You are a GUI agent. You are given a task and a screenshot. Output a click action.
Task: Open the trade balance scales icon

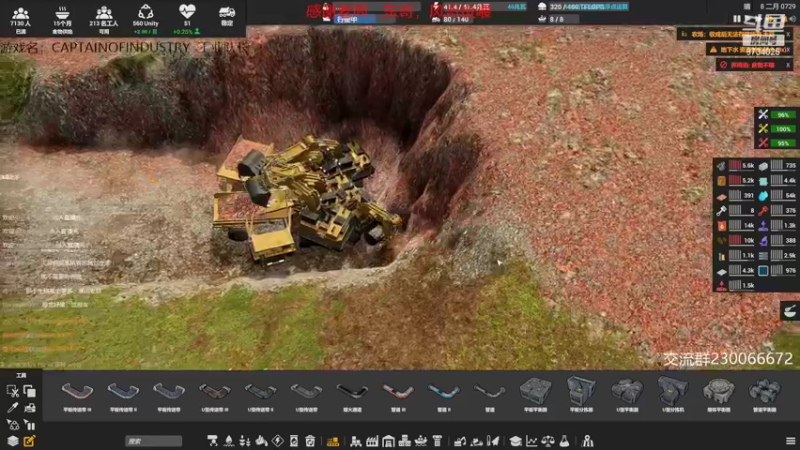[x=548, y=441]
